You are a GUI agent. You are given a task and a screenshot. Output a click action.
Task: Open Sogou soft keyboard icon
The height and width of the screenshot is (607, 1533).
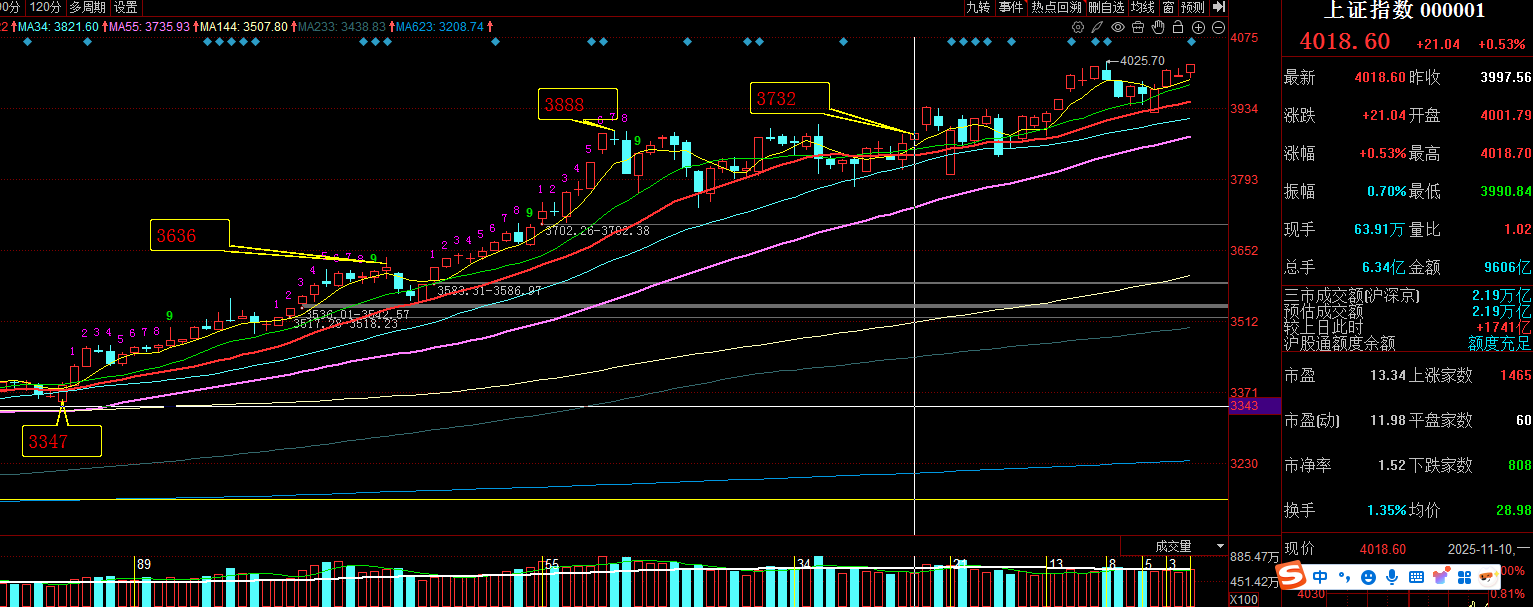[x=1416, y=577]
